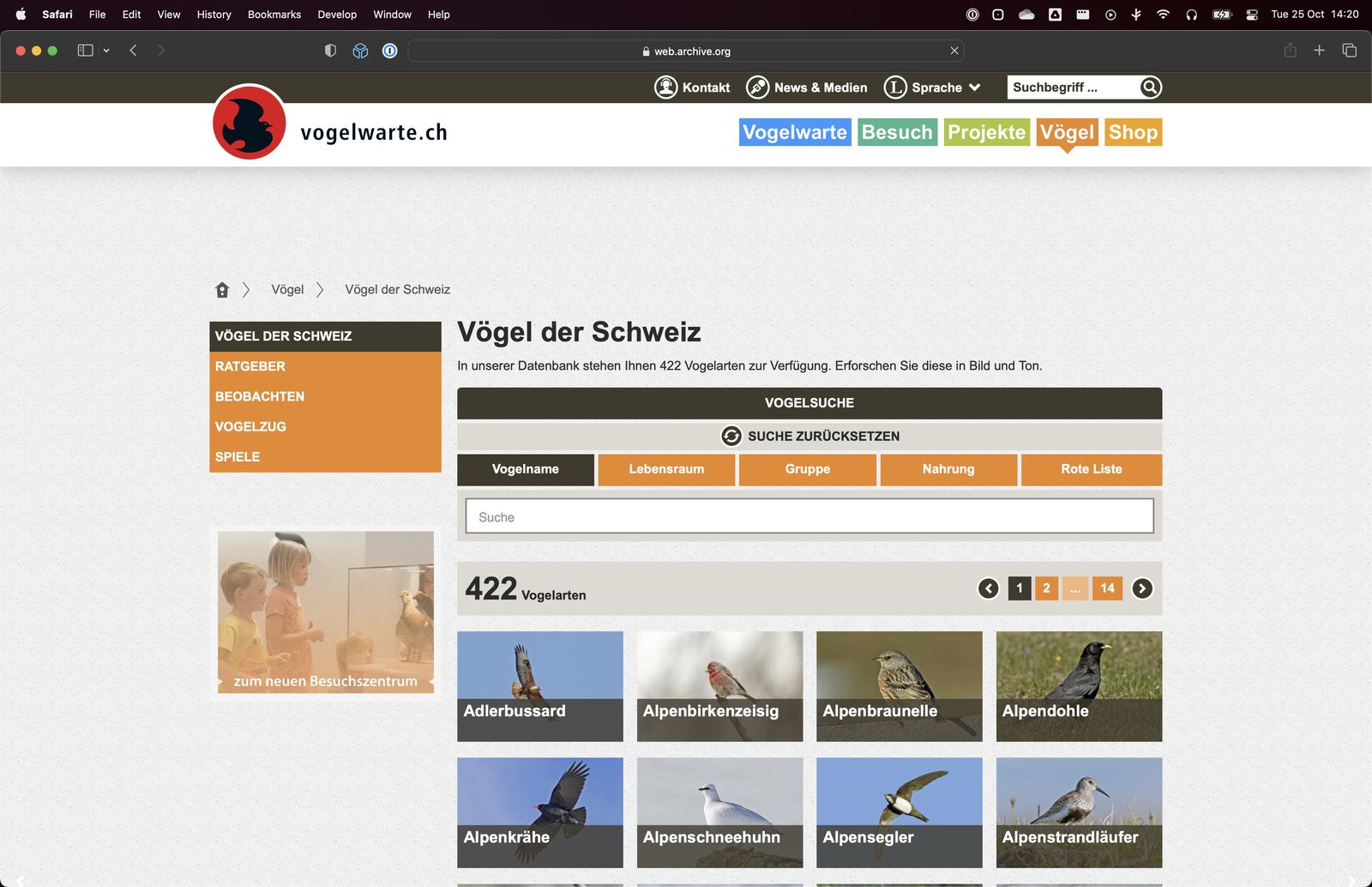The image size is (1372, 887).
Task: Click the Safari address bar
Action: pos(685,51)
